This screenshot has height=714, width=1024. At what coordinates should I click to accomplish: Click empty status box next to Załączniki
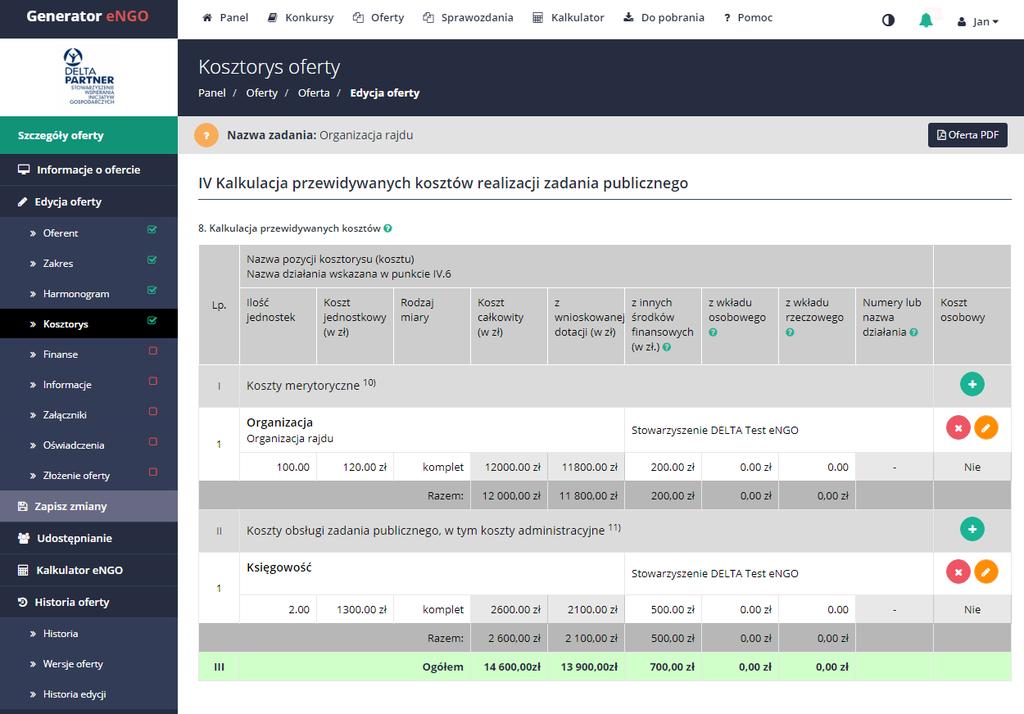pyautogui.click(x=153, y=412)
